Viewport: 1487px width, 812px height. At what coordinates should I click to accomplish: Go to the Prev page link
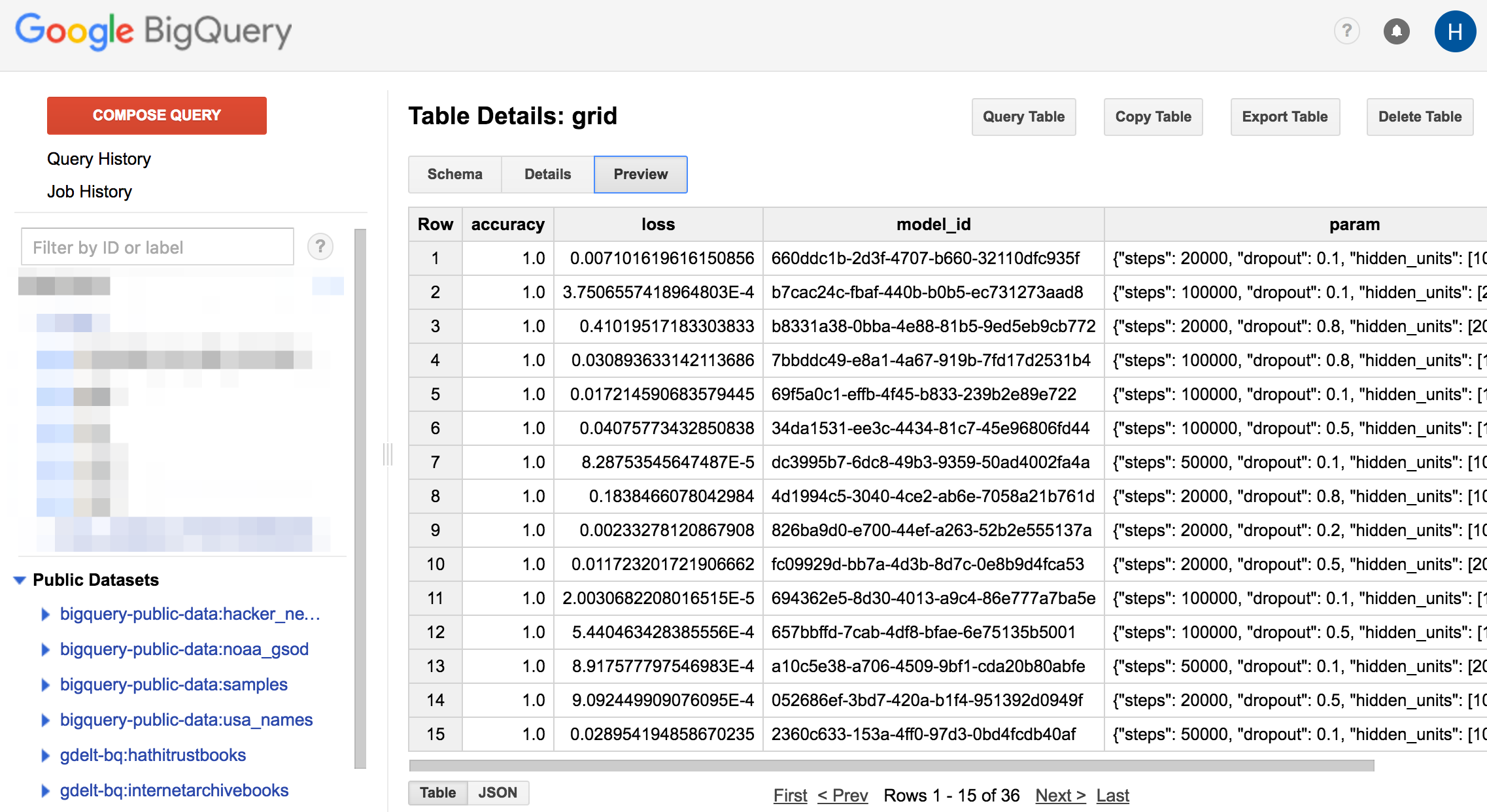842,795
